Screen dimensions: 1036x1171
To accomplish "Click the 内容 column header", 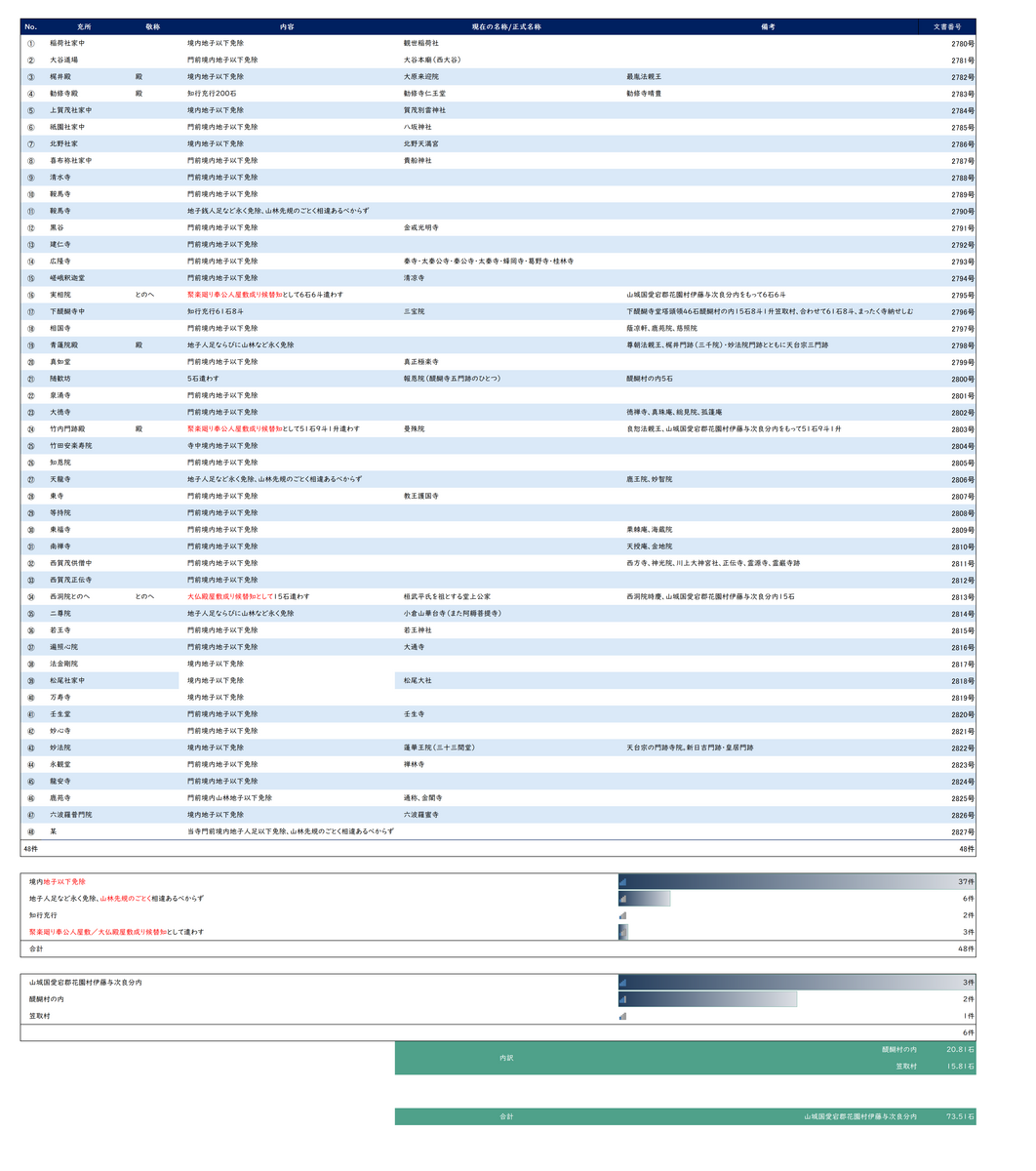I will pos(287,27).
